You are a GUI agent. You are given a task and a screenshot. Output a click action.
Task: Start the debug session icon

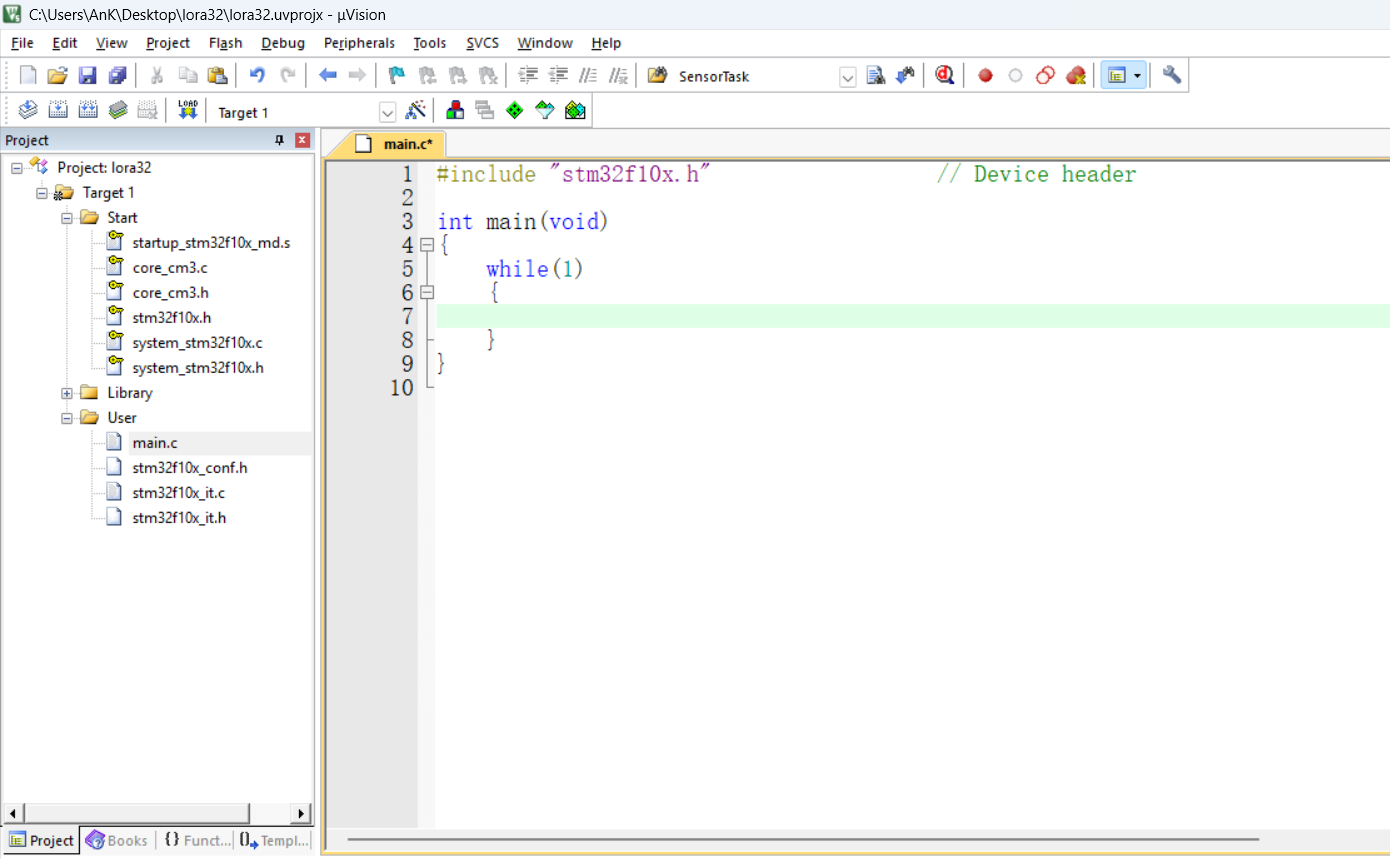(945, 76)
